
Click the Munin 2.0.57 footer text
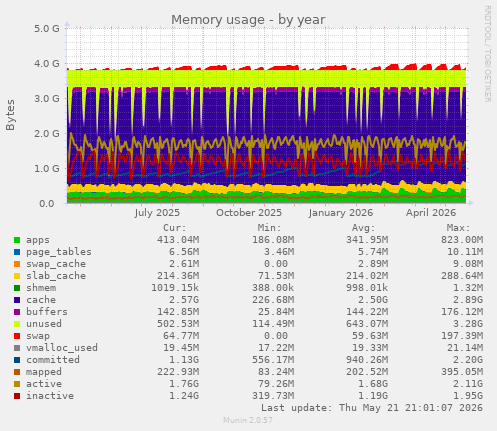coord(248,420)
